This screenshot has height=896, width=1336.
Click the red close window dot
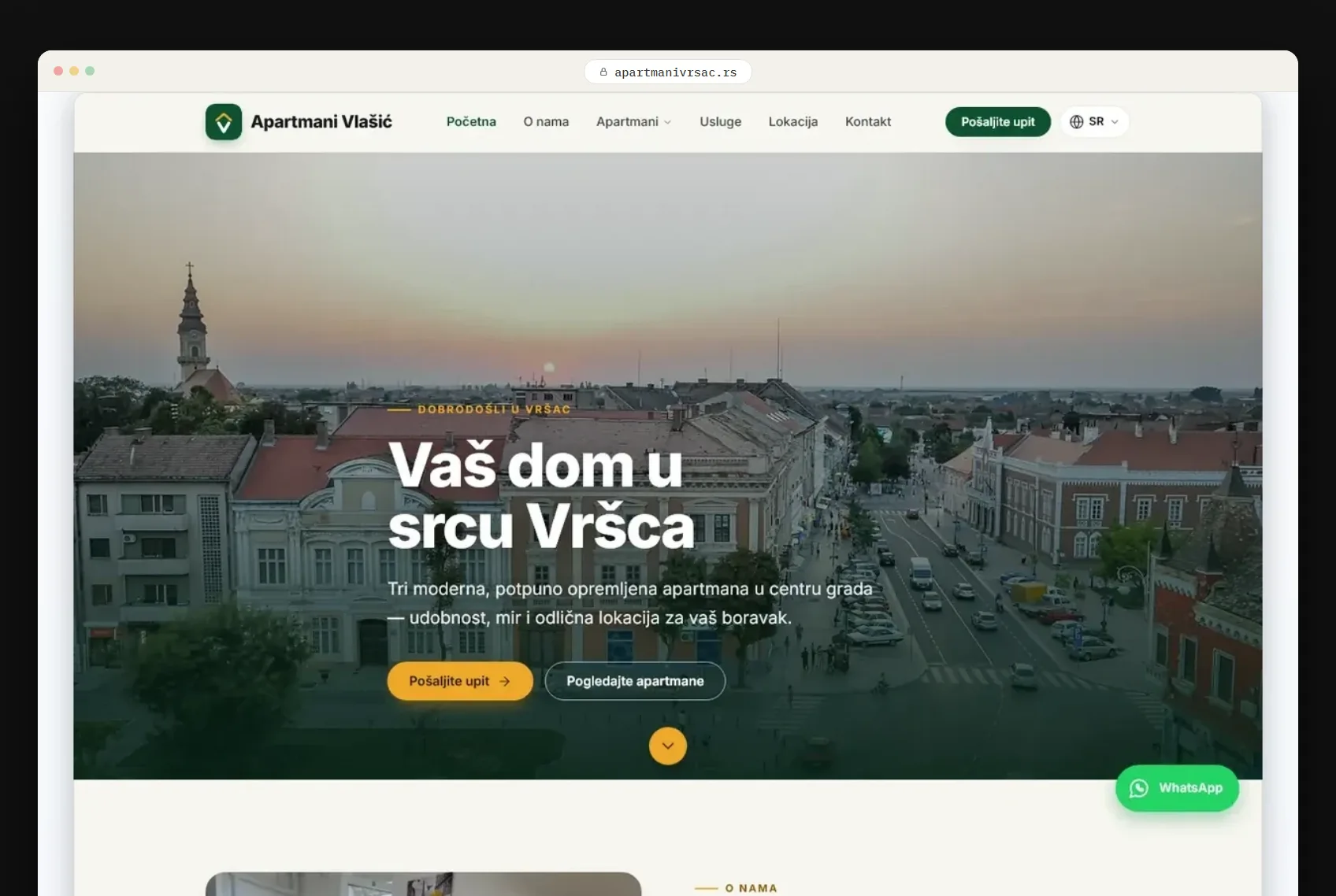(58, 71)
